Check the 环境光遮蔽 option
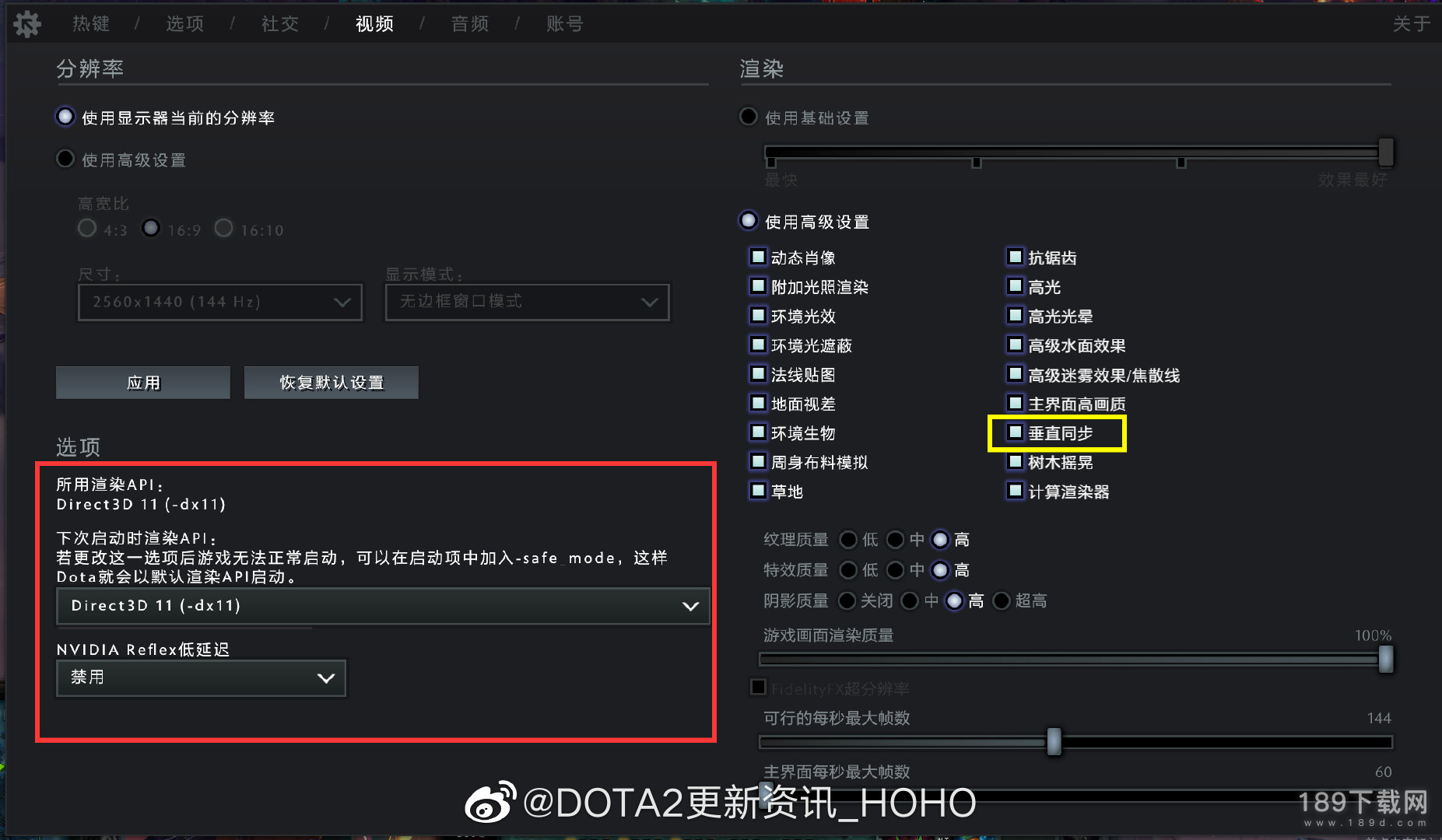 [758, 345]
